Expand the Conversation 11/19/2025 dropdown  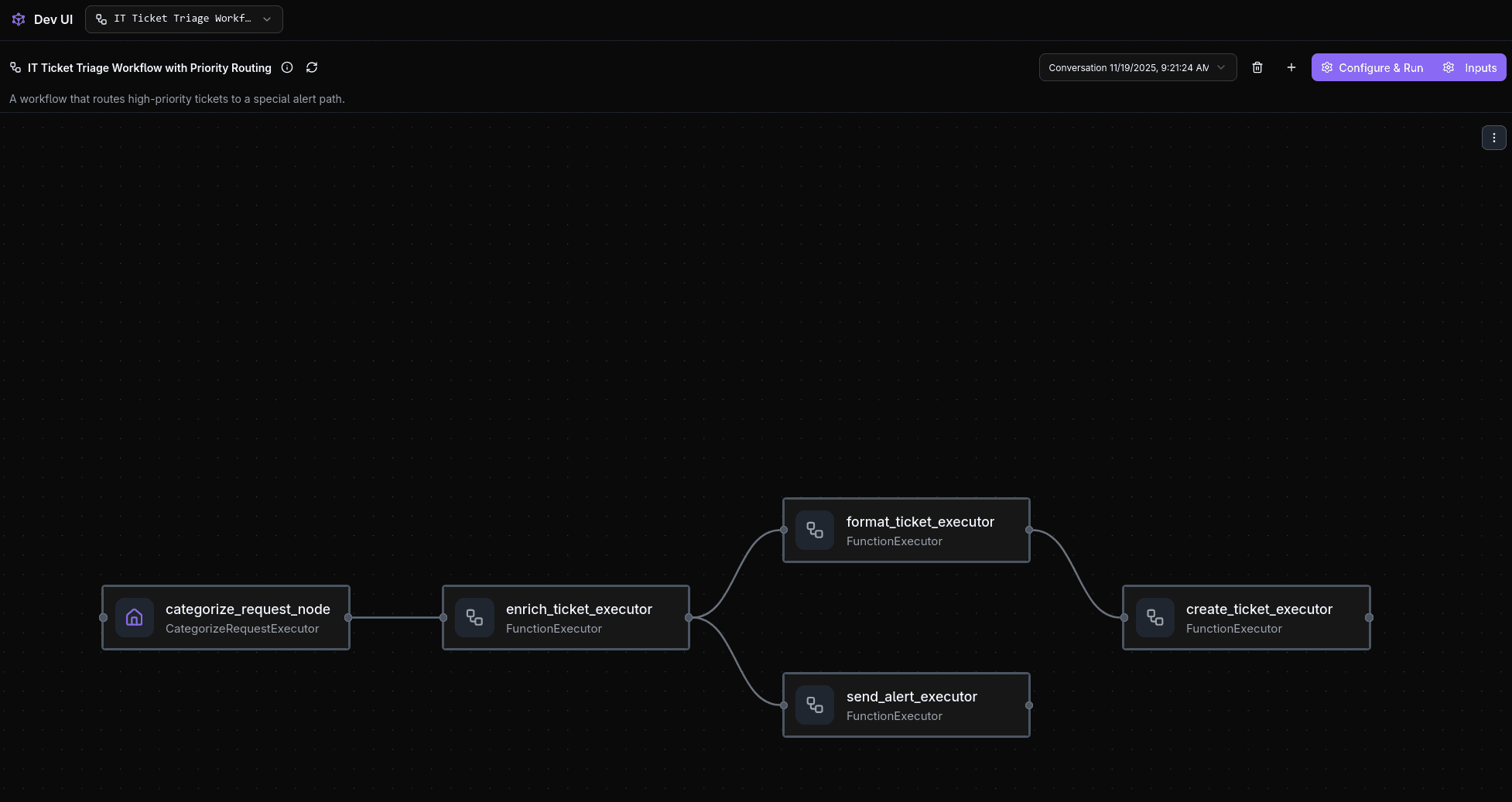[1221, 67]
